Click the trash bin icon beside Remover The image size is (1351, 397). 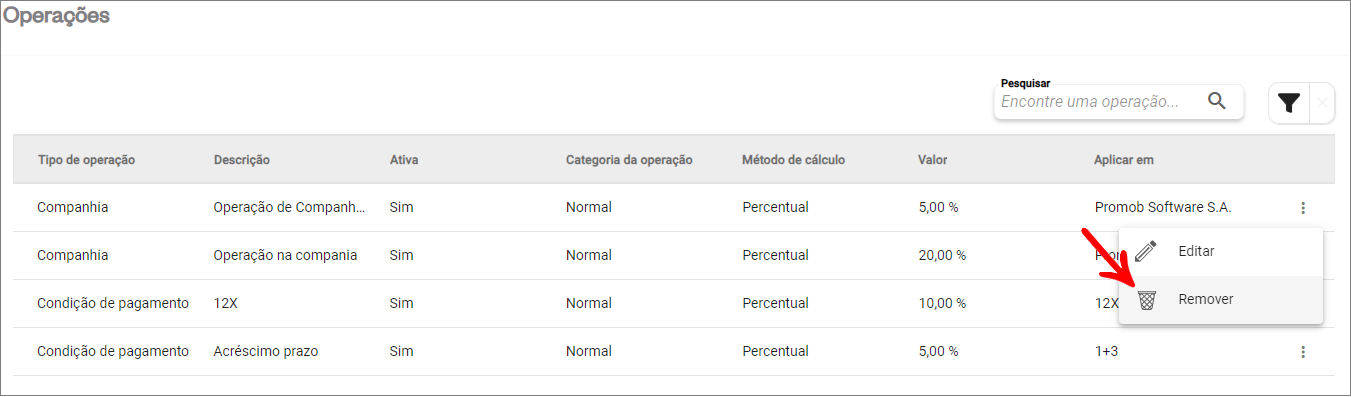coord(1146,299)
